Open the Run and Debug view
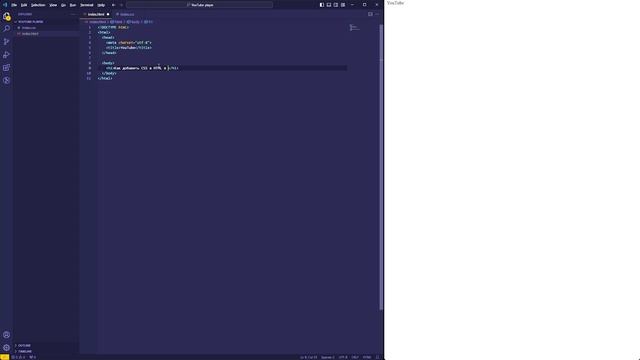Screen dimensions: 640x360 click(x=6, y=55)
